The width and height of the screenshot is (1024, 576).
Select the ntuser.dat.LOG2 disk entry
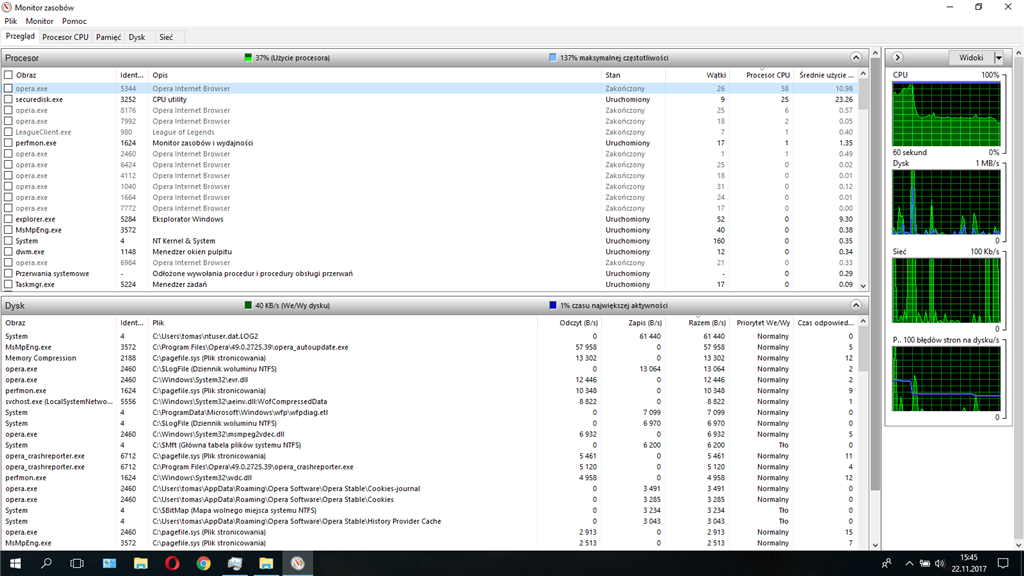(x=431, y=336)
